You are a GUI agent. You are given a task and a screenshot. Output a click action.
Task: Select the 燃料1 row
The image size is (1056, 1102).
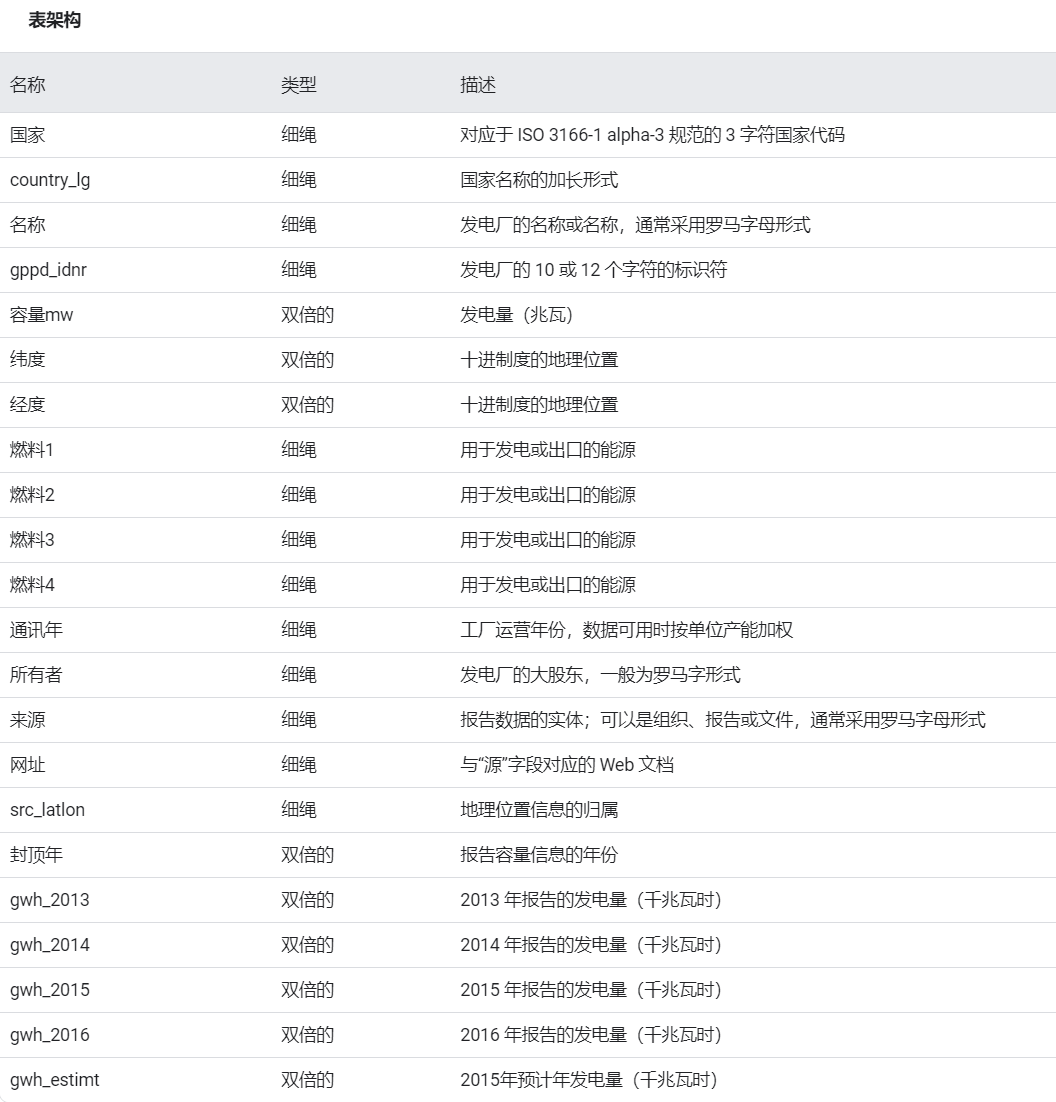pos(32,450)
